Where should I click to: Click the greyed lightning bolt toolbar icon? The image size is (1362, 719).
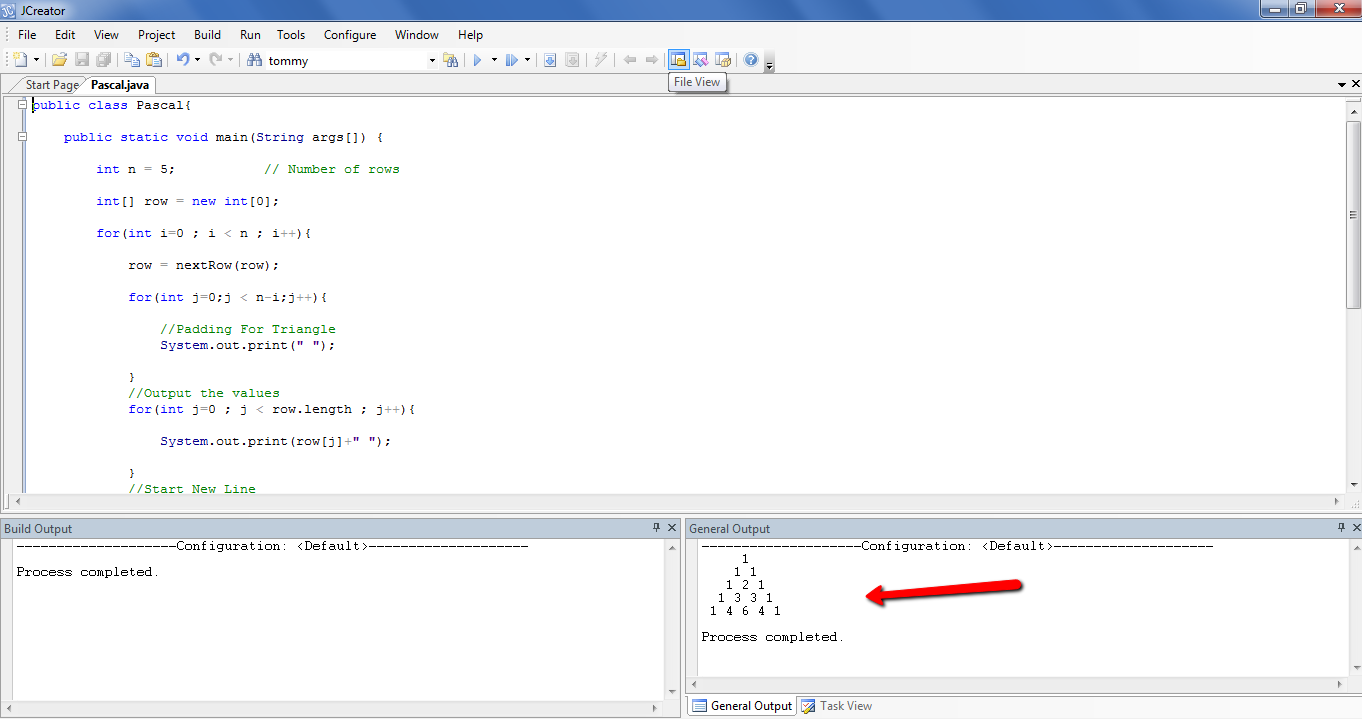600,60
